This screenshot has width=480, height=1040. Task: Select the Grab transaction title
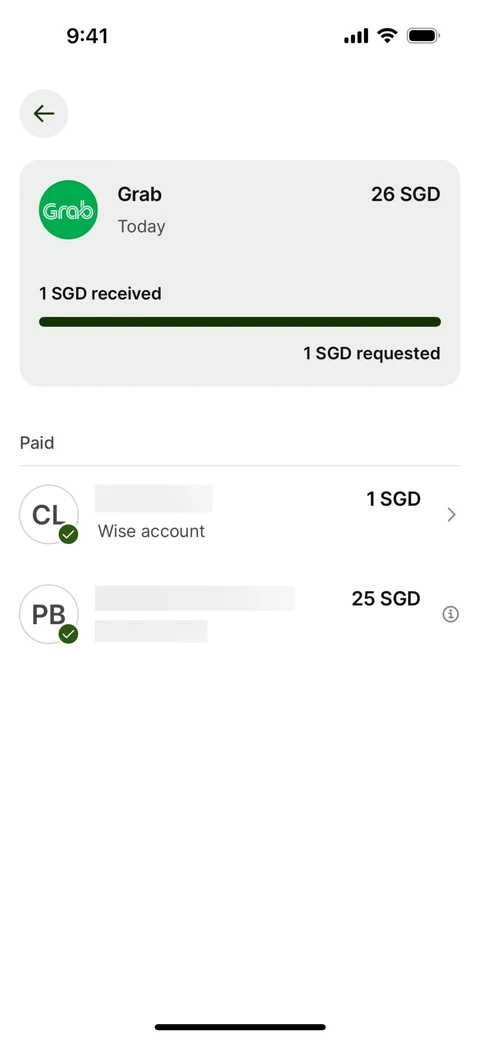140,194
